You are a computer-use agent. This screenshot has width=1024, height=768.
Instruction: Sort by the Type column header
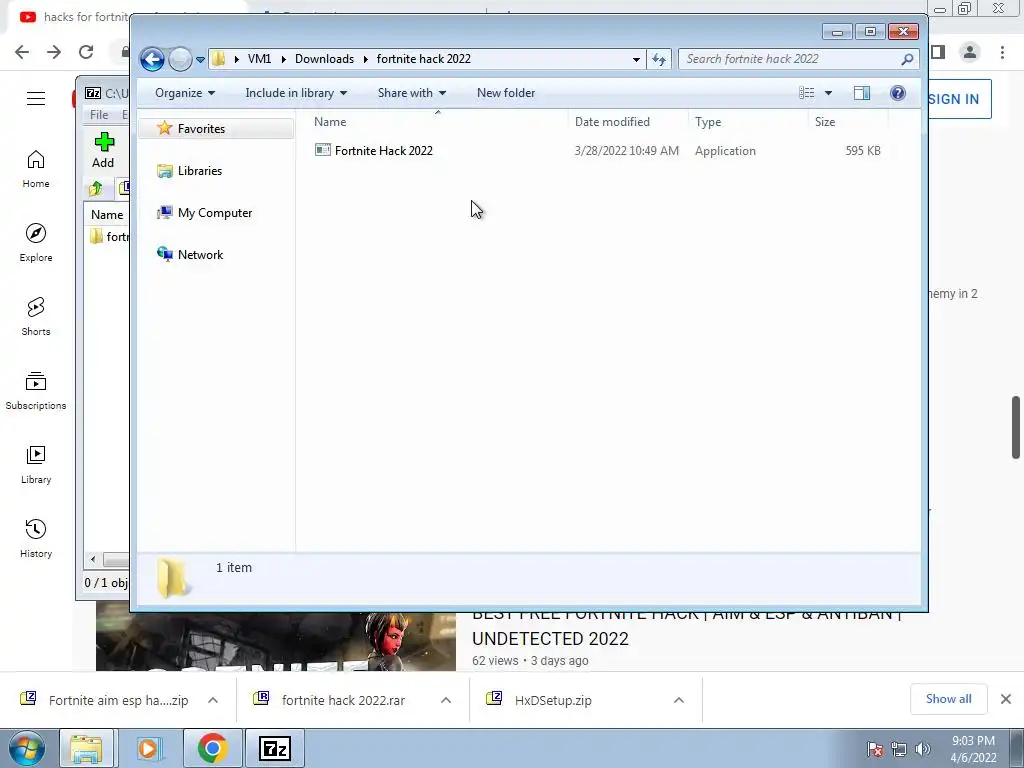click(748, 121)
